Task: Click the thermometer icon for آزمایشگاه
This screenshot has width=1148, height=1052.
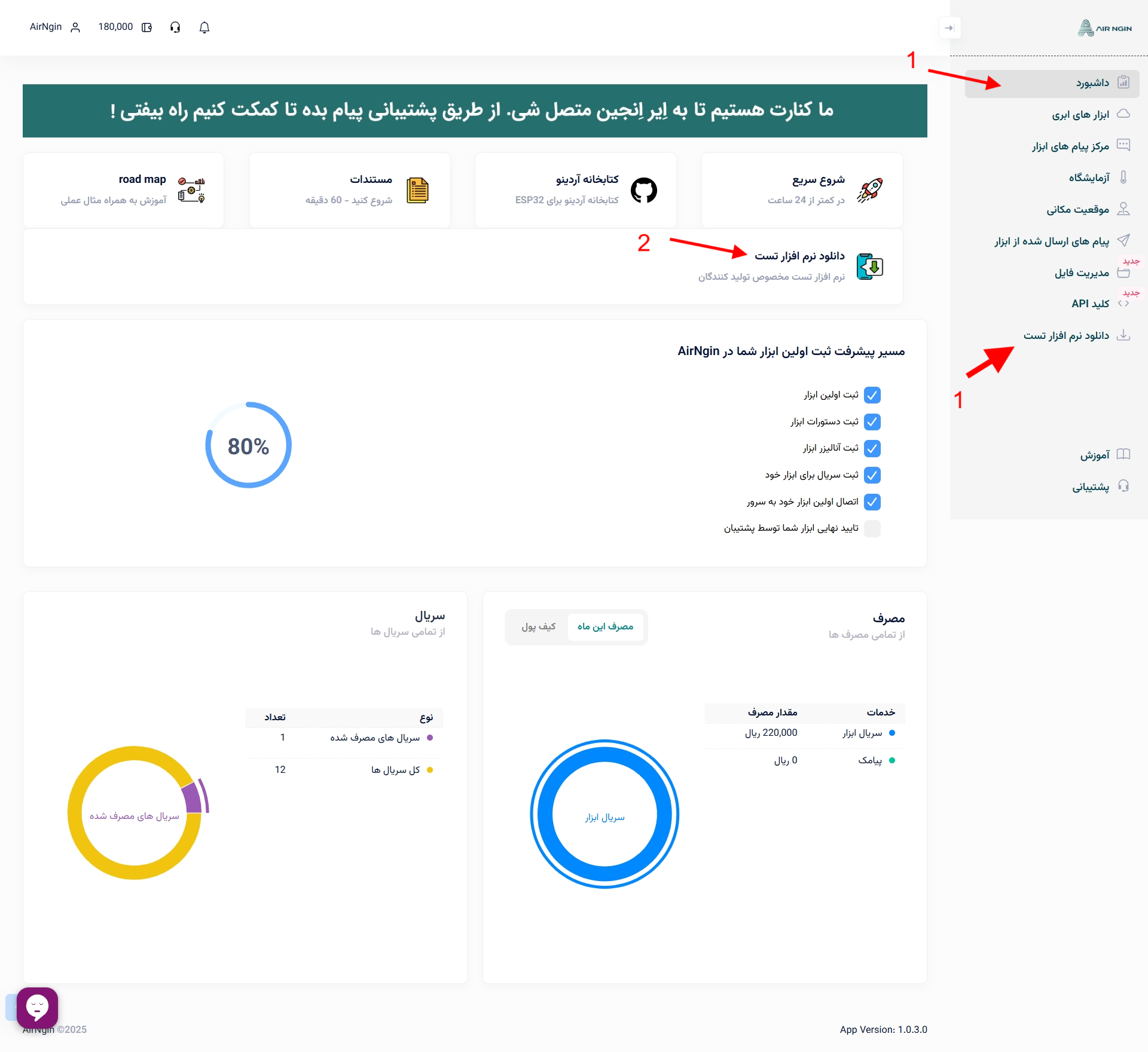Action: 1123,177
